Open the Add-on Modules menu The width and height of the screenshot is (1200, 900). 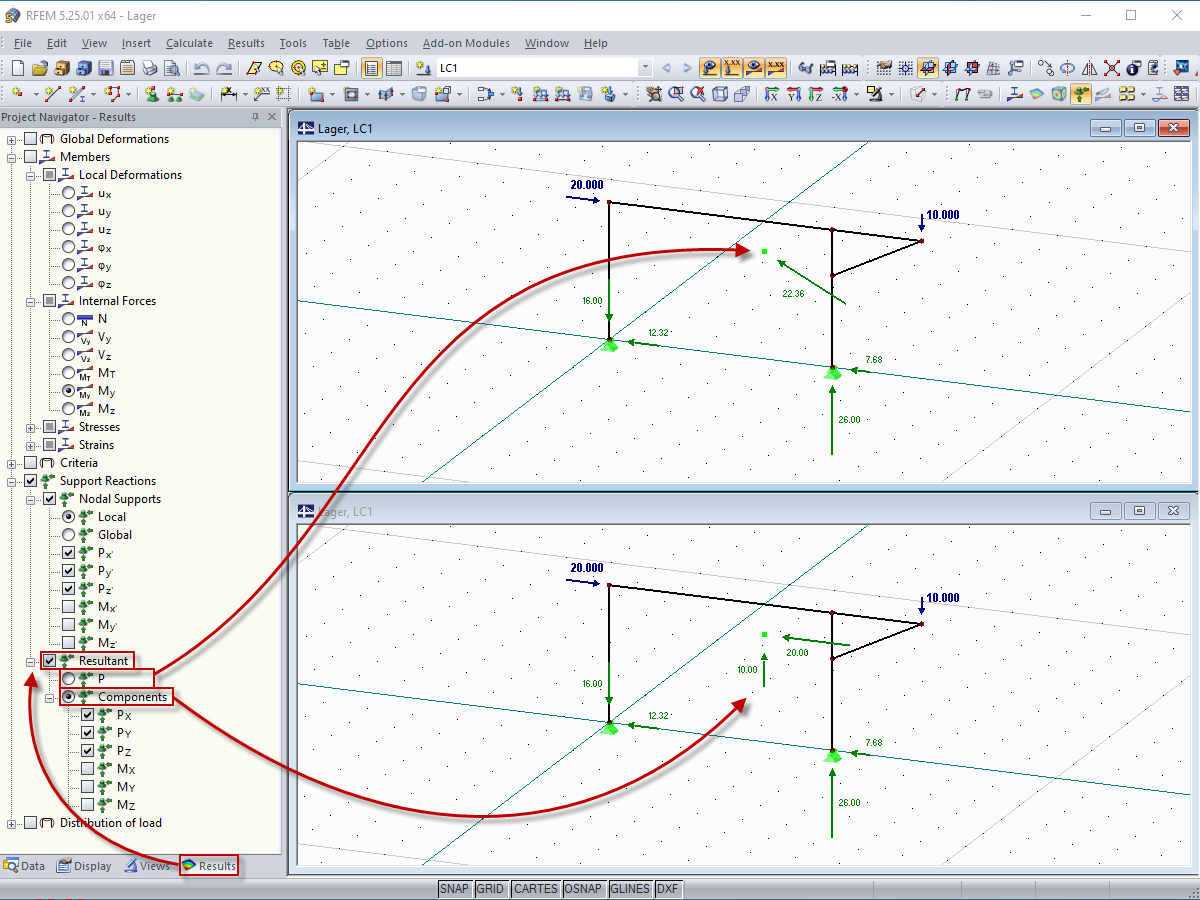click(466, 43)
